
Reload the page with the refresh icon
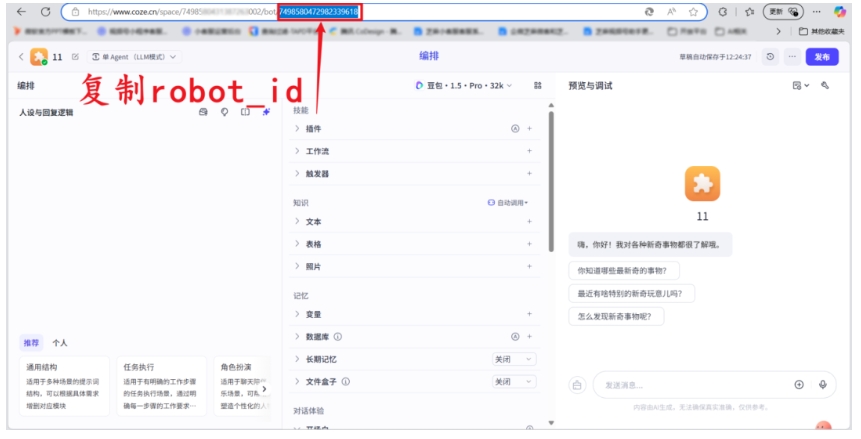coord(46,12)
